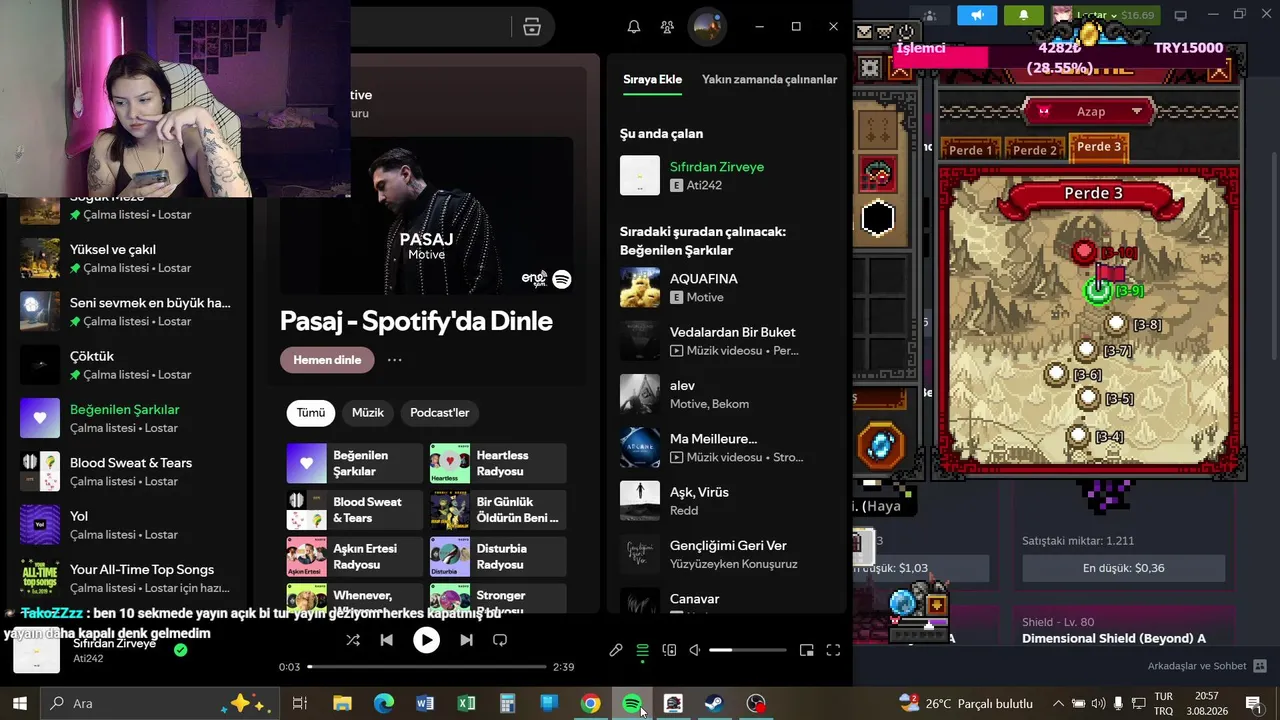Toggle liked checkmark for Sıfırdan Zirveye
Image resolution: width=1280 pixels, height=720 pixels.
coord(180,650)
